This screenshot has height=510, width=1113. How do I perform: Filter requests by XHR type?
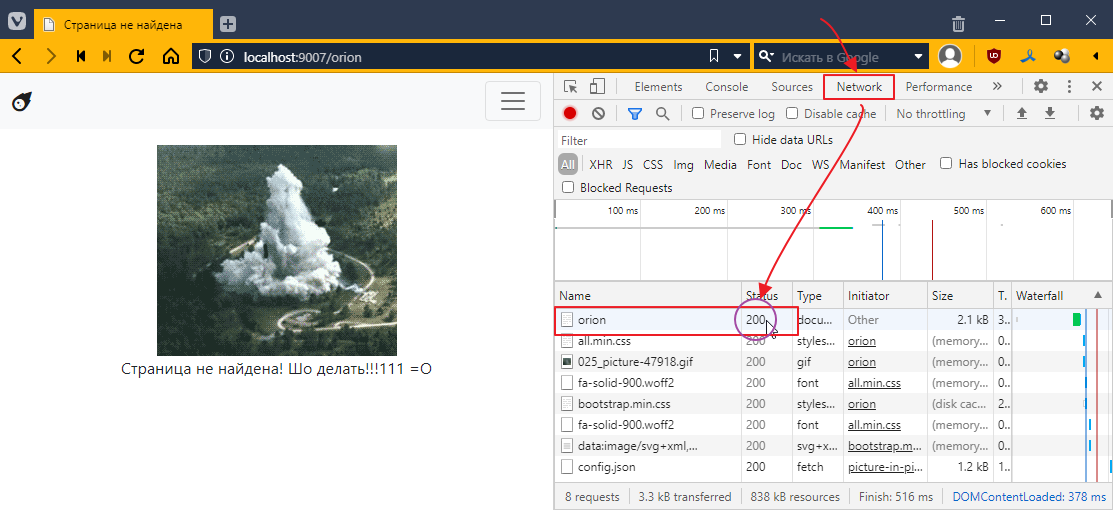[600, 165]
